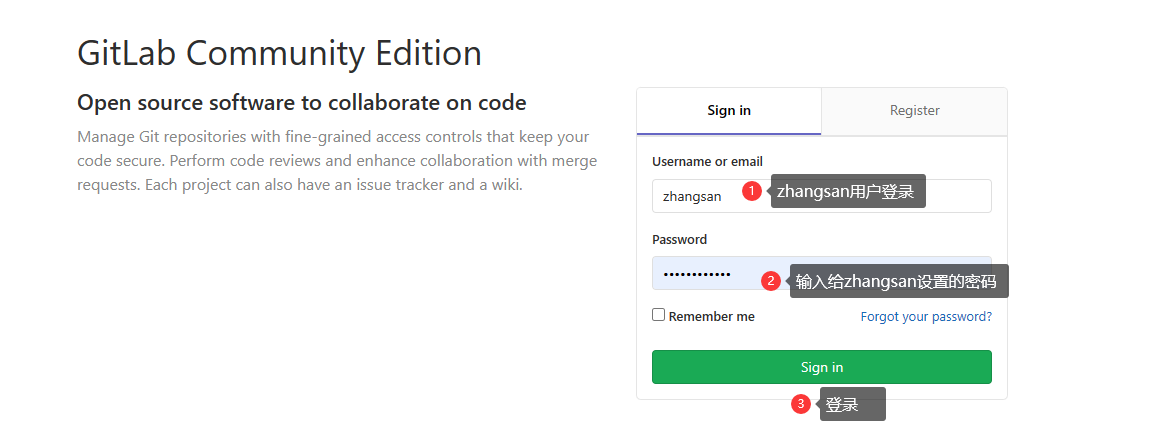Click the Manage Git repositories description paragraph
Viewport: 1149px width, 446px height.
(x=337, y=161)
